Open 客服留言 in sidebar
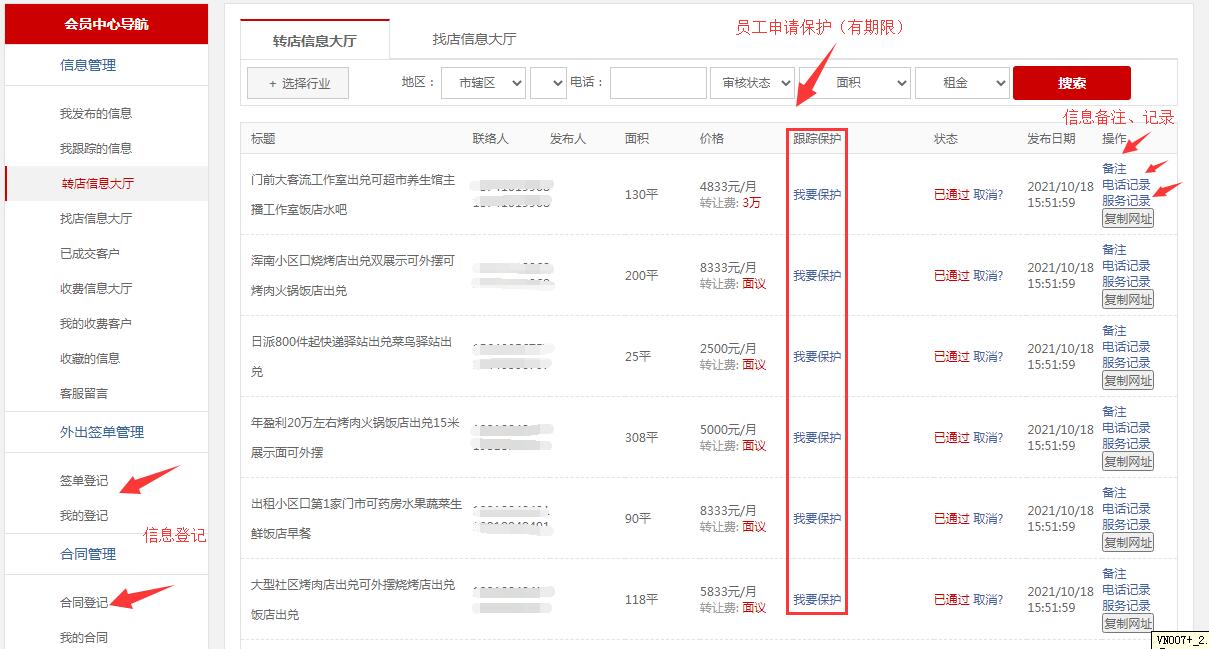The width and height of the screenshot is (1209, 649). pos(84,393)
